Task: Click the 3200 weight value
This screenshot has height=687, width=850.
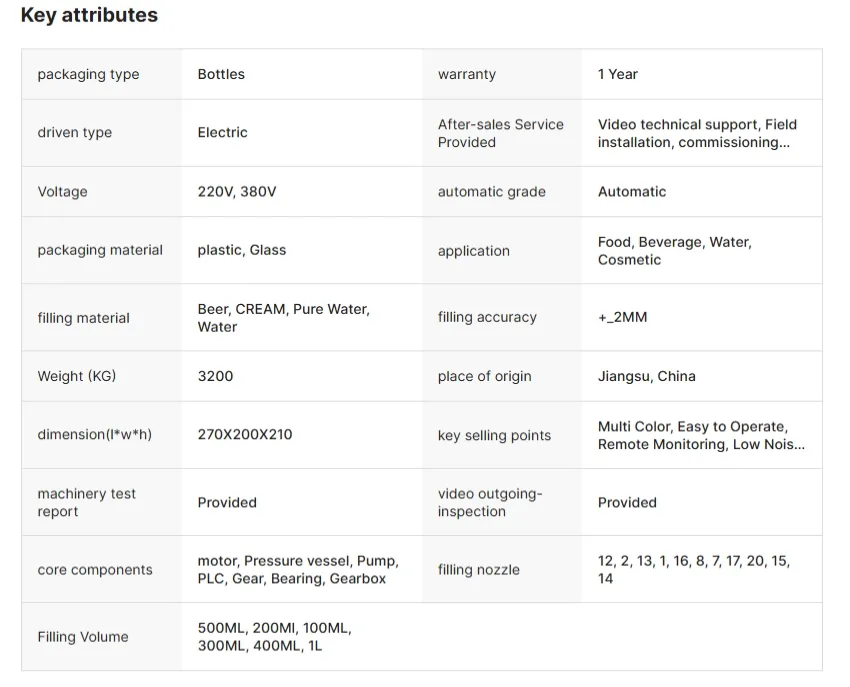Action: pyautogui.click(x=215, y=376)
